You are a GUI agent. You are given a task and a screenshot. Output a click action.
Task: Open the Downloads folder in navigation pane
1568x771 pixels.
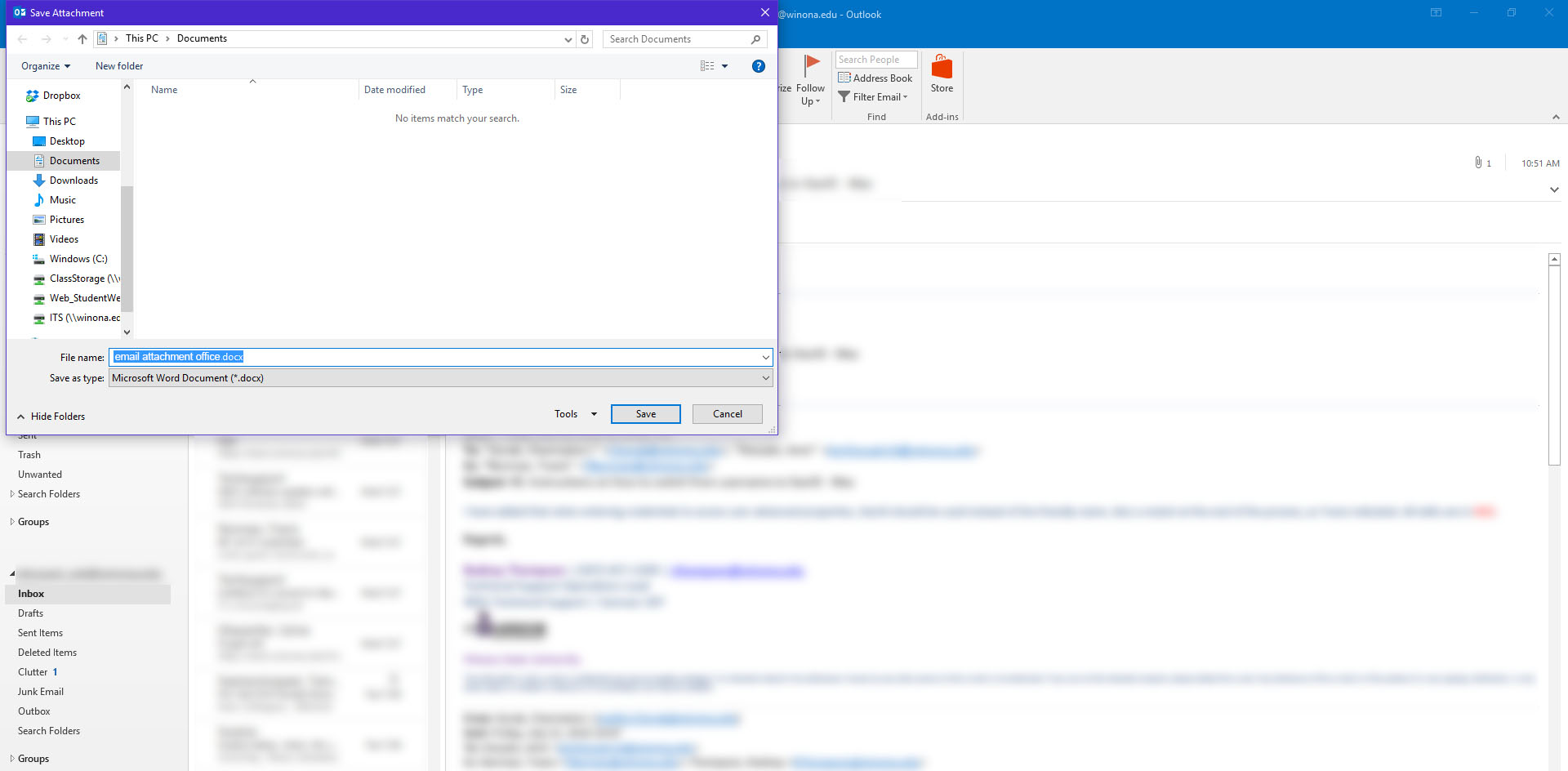point(73,180)
